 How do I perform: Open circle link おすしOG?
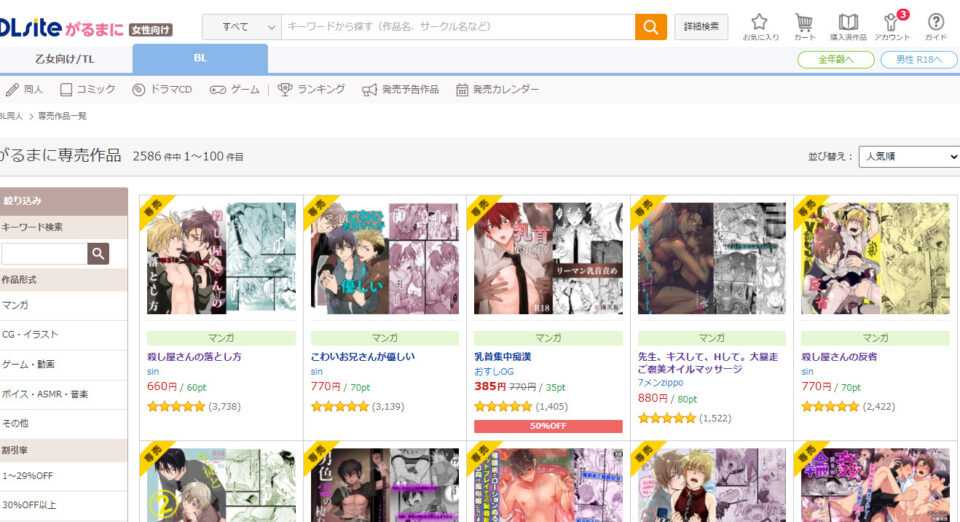click(494, 372)
